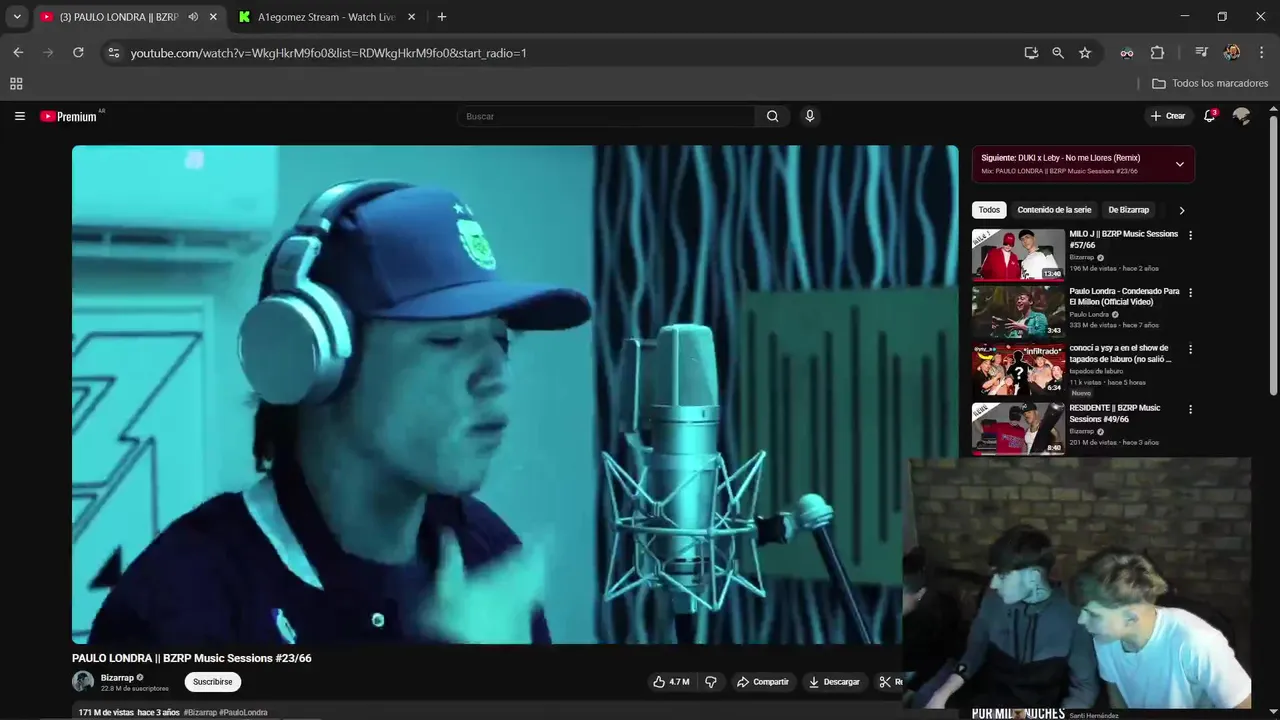Install app icon in address bar
Image resolution: width=1280 pixels, height=720 pixels.
pyautogui.click(x=1031, y=53)
